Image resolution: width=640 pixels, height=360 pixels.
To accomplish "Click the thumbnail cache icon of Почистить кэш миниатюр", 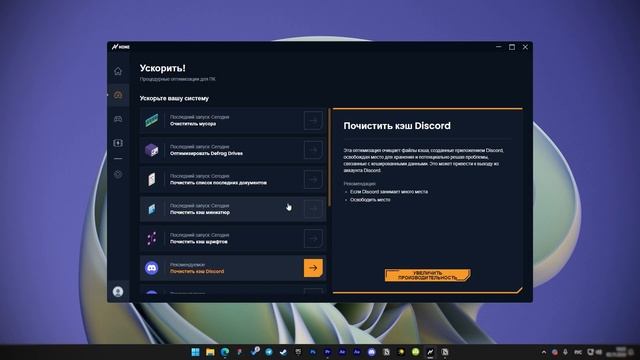I will click(152, 209).
